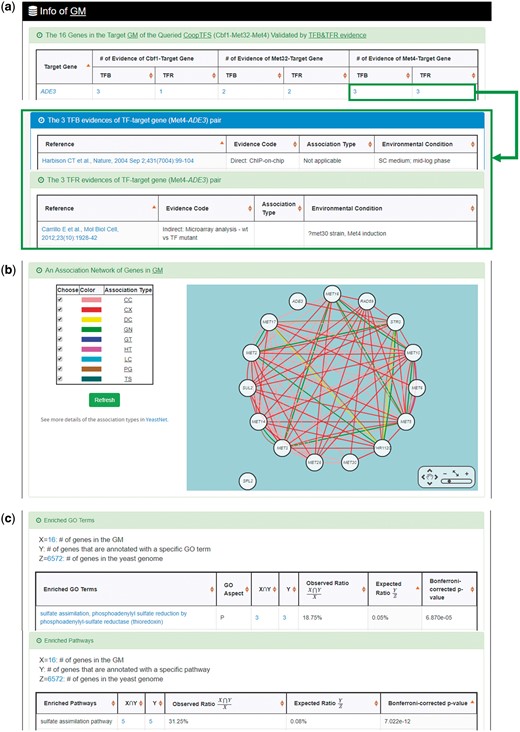Viewport: 520px width, 732px height.
Task: Uncheck the DC association type checkbox
Action: (x=60, y=319)
